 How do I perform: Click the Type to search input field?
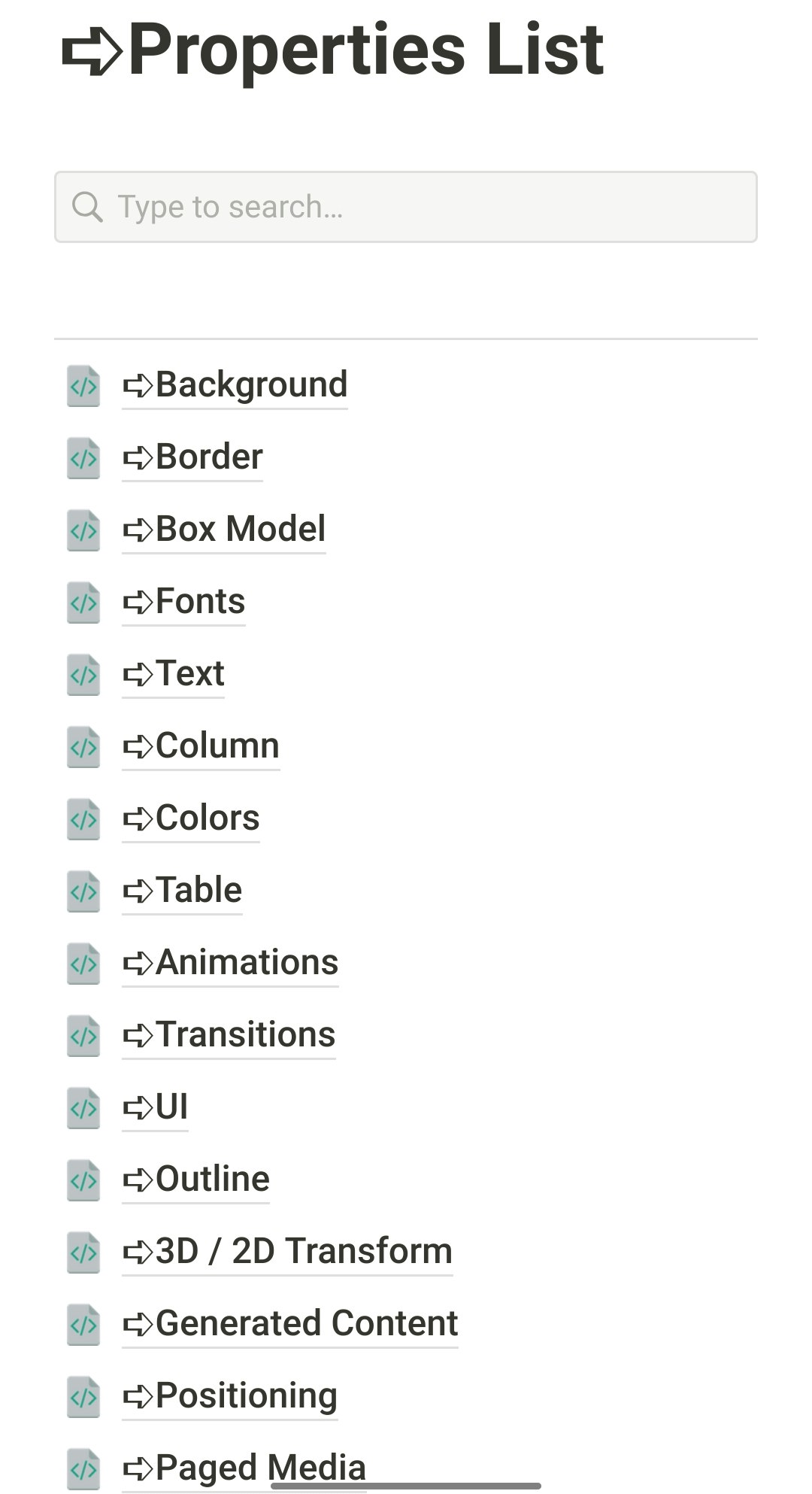pos(406,205)
